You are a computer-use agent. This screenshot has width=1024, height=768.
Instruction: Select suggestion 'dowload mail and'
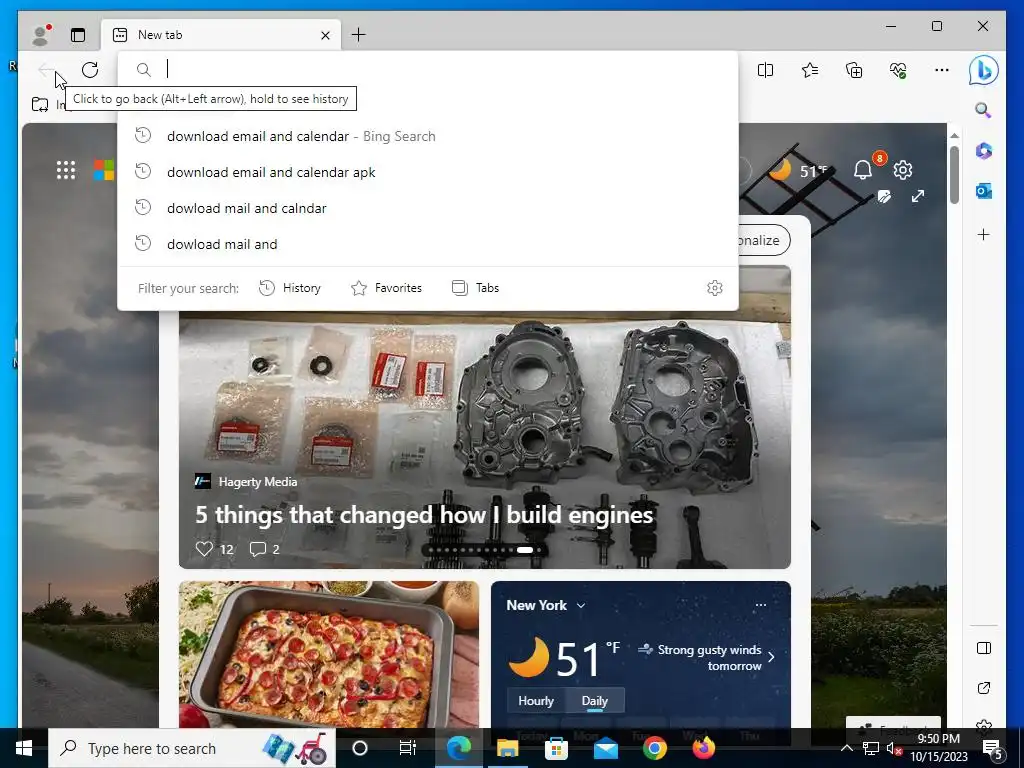[428, 244]
